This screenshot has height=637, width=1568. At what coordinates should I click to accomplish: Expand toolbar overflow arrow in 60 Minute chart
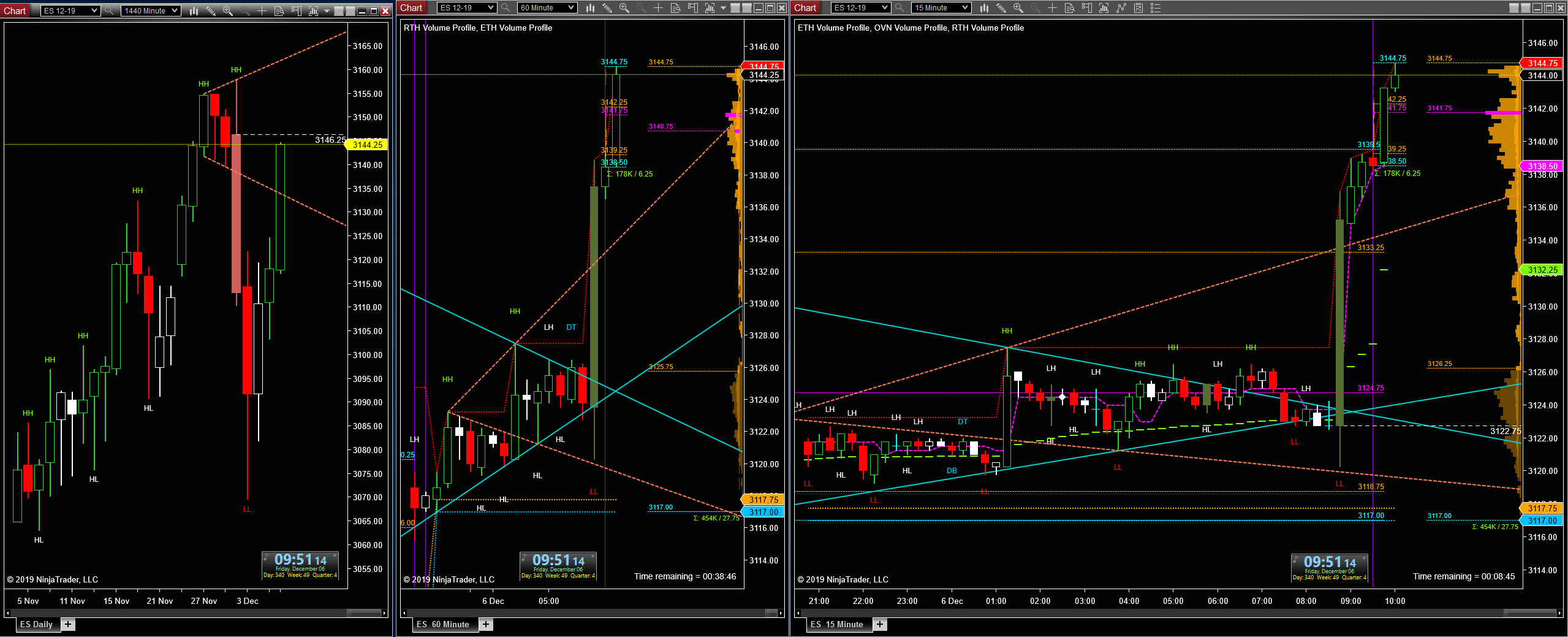[723, 8]
